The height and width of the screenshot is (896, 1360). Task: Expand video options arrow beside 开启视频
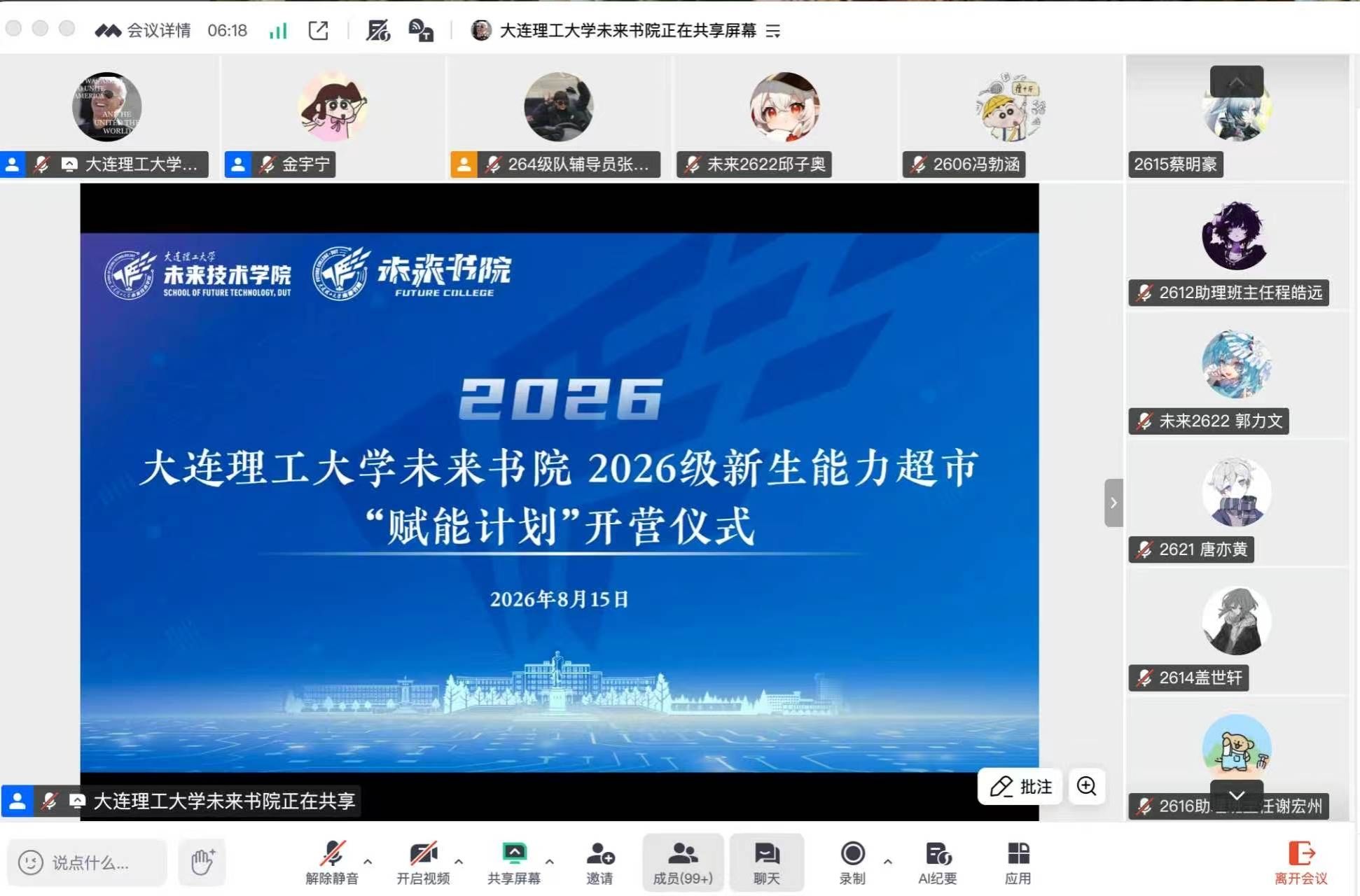point(459,861)
